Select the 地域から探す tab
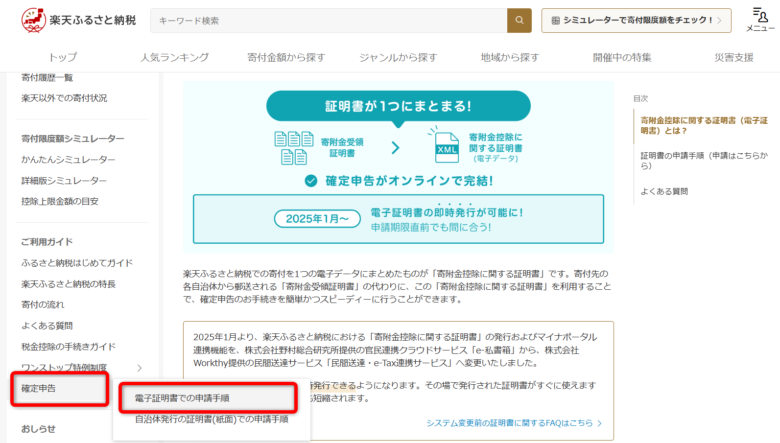The height and width of the screenshot is (443, 780). pos(509,57)
